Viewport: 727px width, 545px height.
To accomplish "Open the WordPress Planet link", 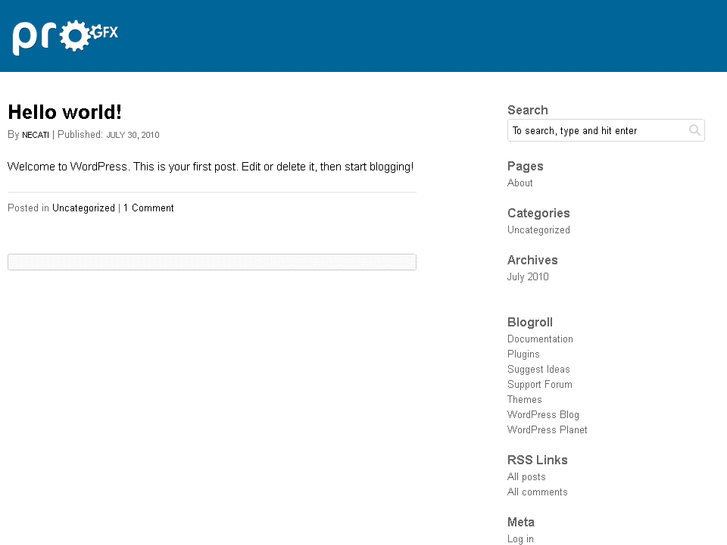I will click(x=547, y=430).
